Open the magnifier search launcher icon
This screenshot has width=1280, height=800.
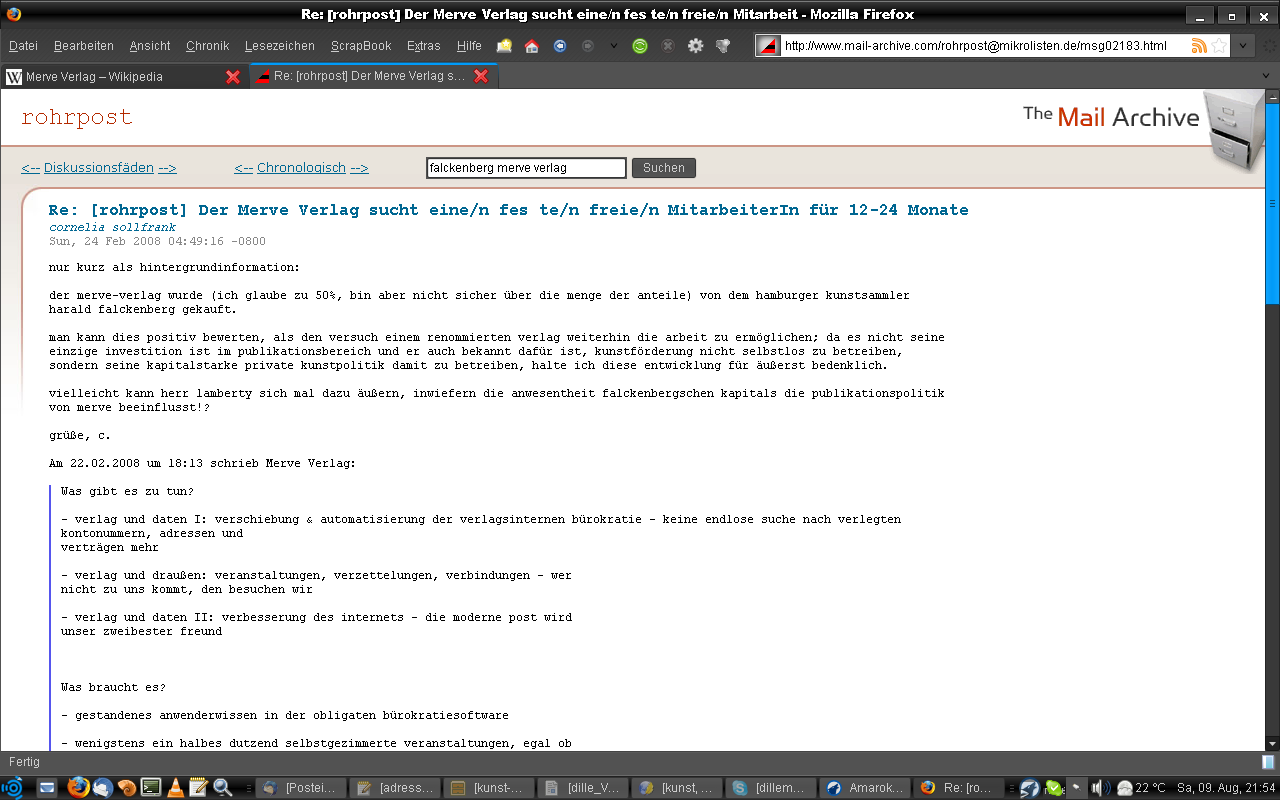click(x=222, y=788)
